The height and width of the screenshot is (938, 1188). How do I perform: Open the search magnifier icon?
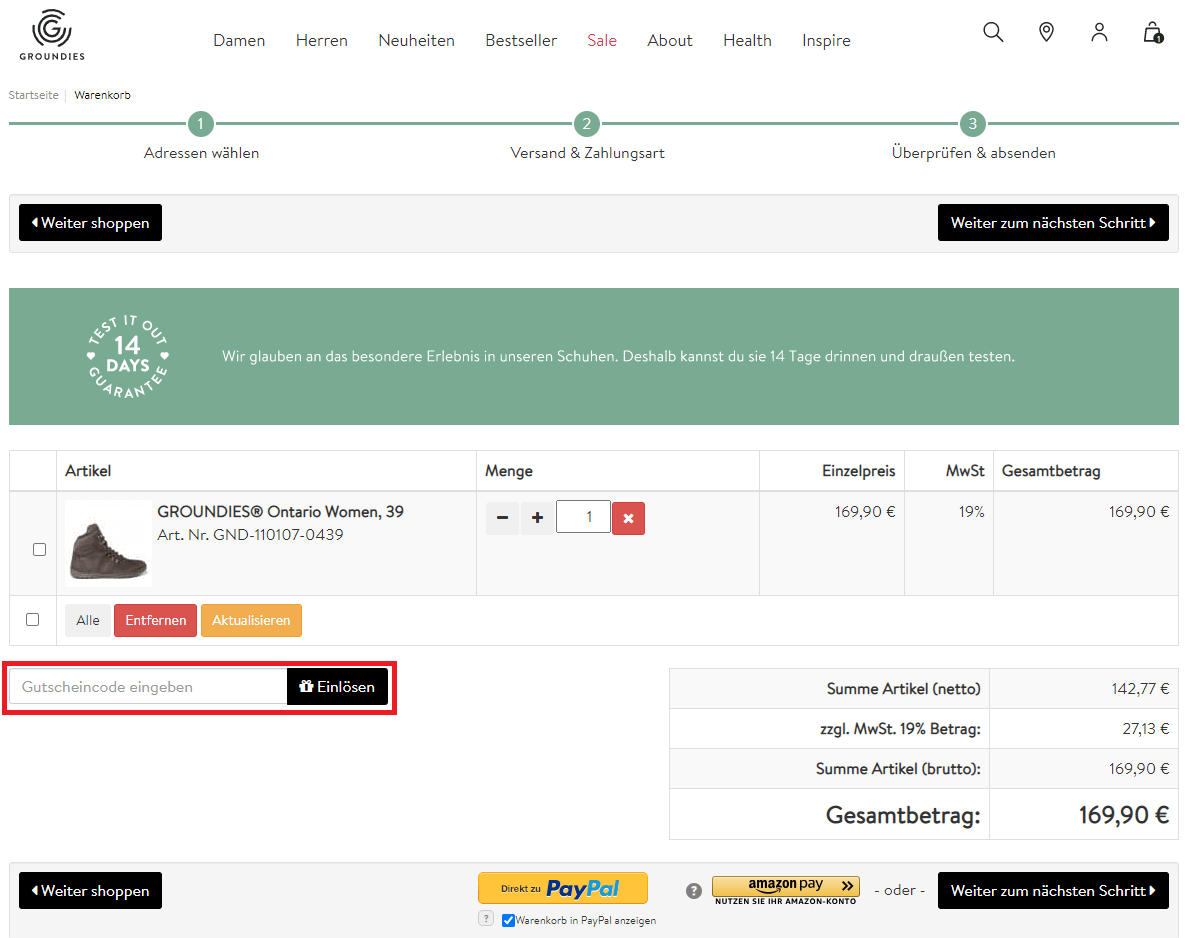tap(993, 32)
